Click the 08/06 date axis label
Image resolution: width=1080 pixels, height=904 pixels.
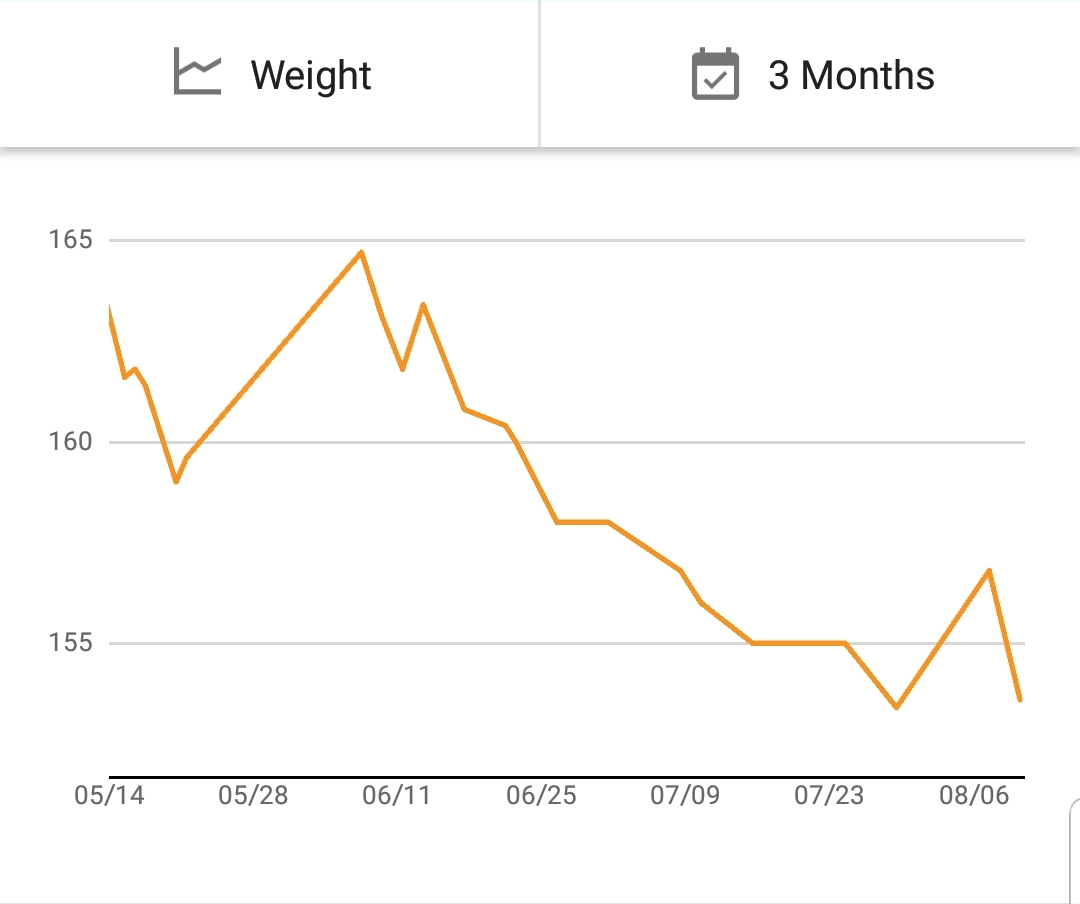974,795
